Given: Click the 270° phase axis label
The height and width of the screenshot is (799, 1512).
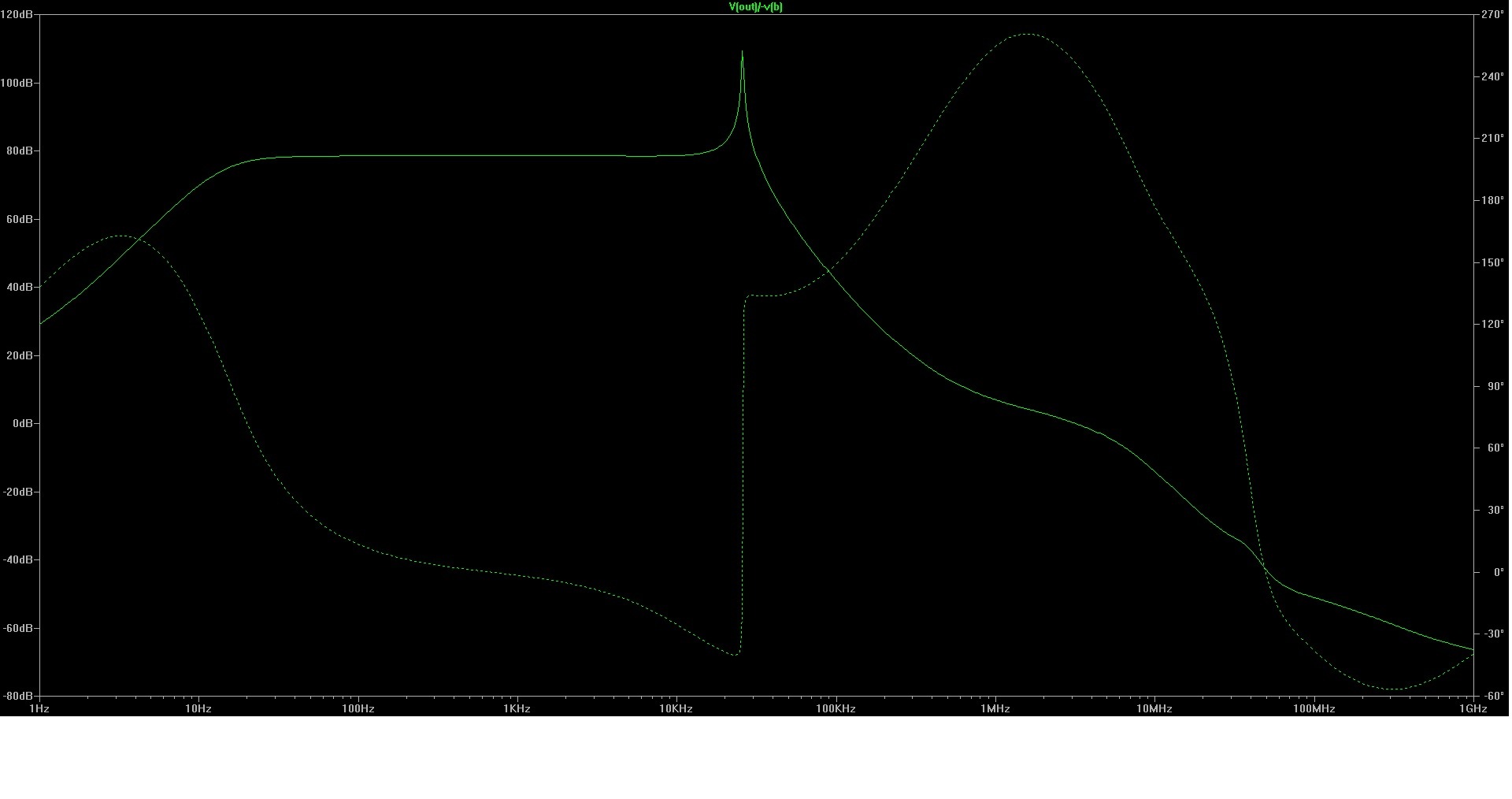Looking at the screenshot, I should 1493,15.
